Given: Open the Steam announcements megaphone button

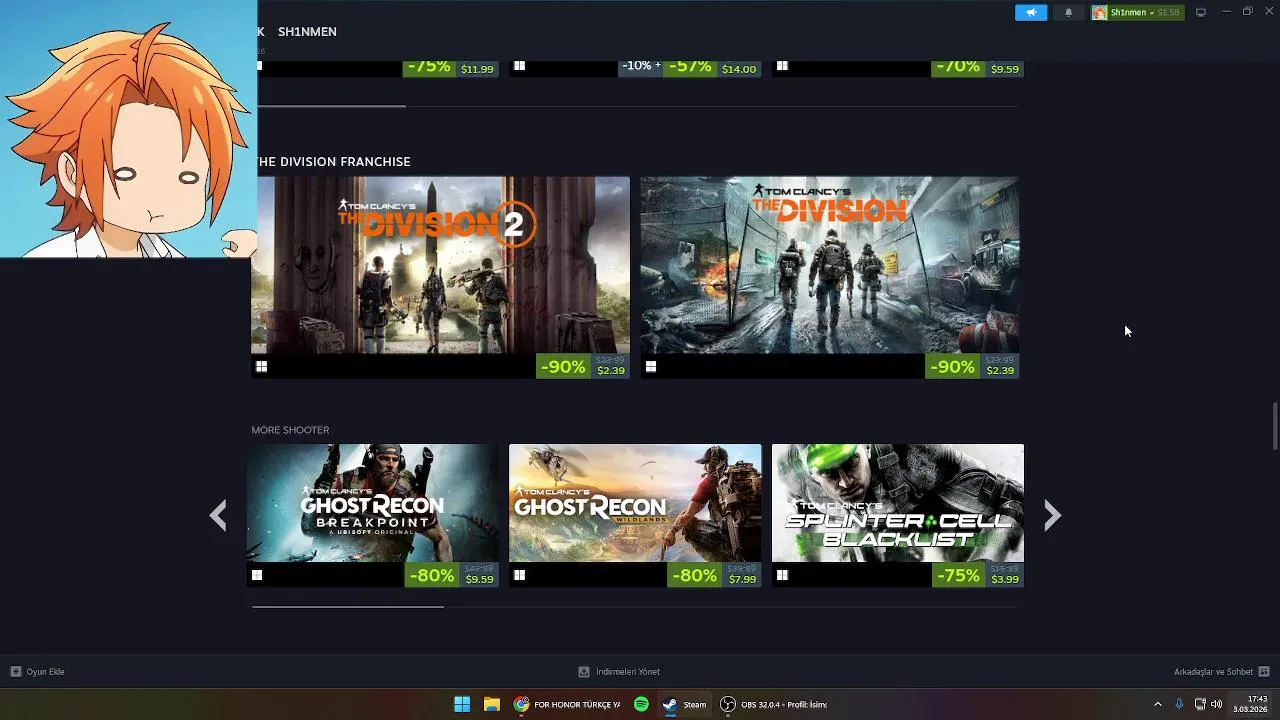Looking at the screenshot, I should (x=1031, y=12).
